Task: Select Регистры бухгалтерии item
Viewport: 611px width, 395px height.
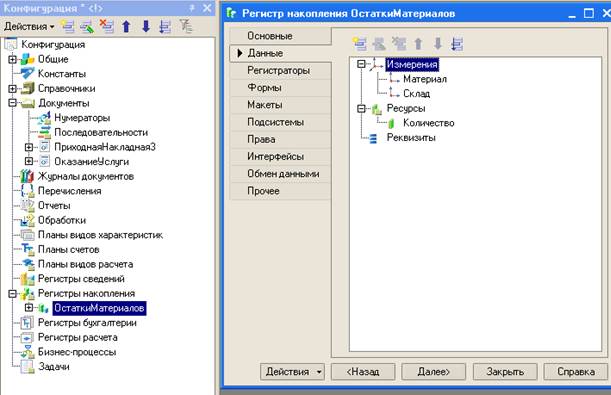Action: click(x=87, y=323)
